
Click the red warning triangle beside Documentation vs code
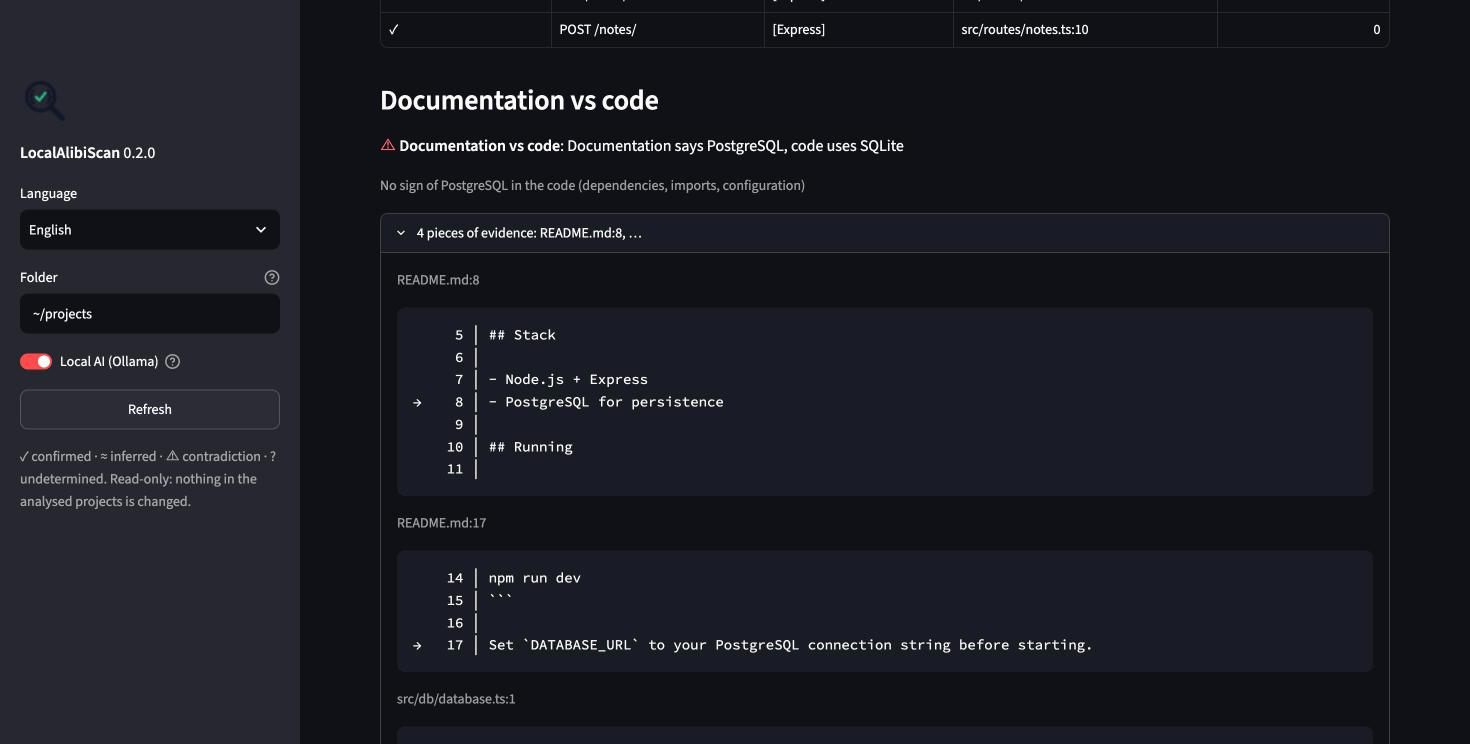pyautogui.click(x=388, y=145)
